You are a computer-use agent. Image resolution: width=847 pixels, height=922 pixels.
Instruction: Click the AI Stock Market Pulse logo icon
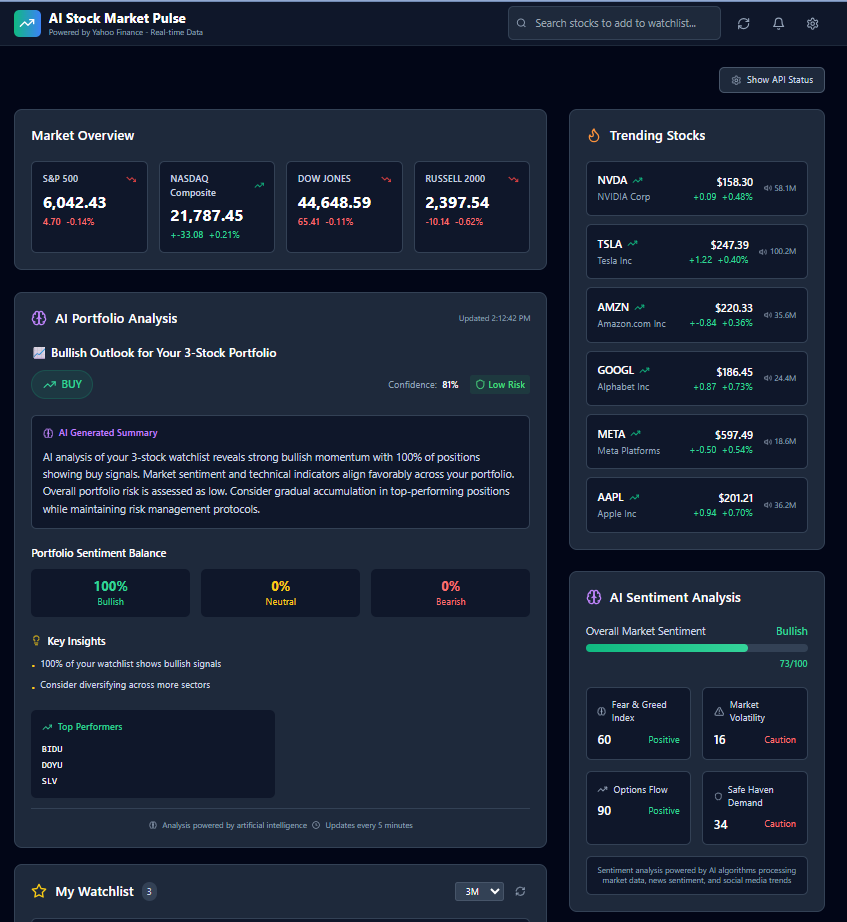27,24
